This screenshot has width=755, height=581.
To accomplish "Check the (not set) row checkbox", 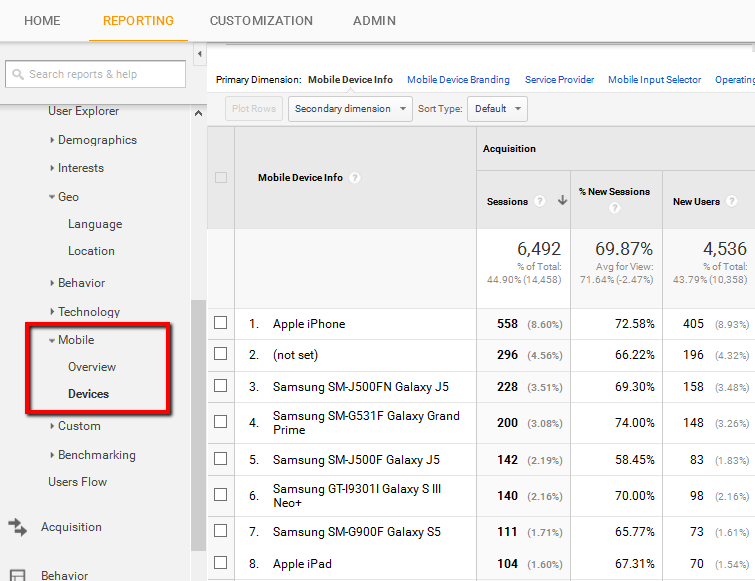I will tap(221, 353).
